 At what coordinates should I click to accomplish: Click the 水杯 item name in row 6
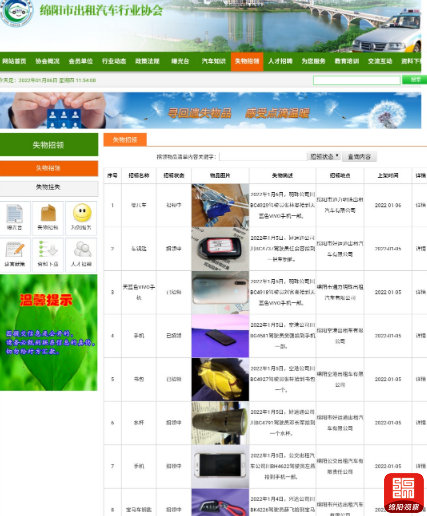[x=139, y=423]
